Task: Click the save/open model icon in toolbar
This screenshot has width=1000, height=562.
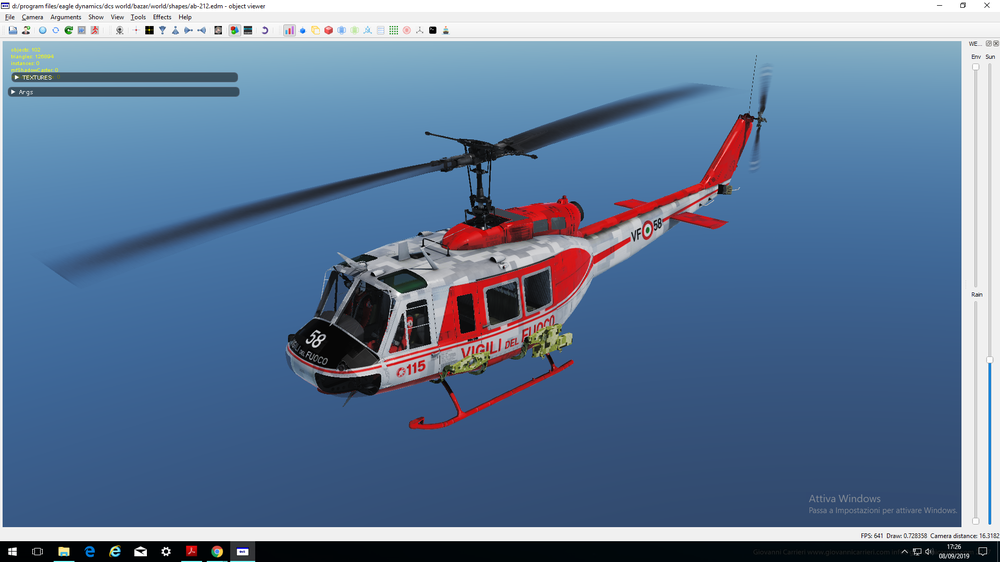Action: tap(13, 30)
